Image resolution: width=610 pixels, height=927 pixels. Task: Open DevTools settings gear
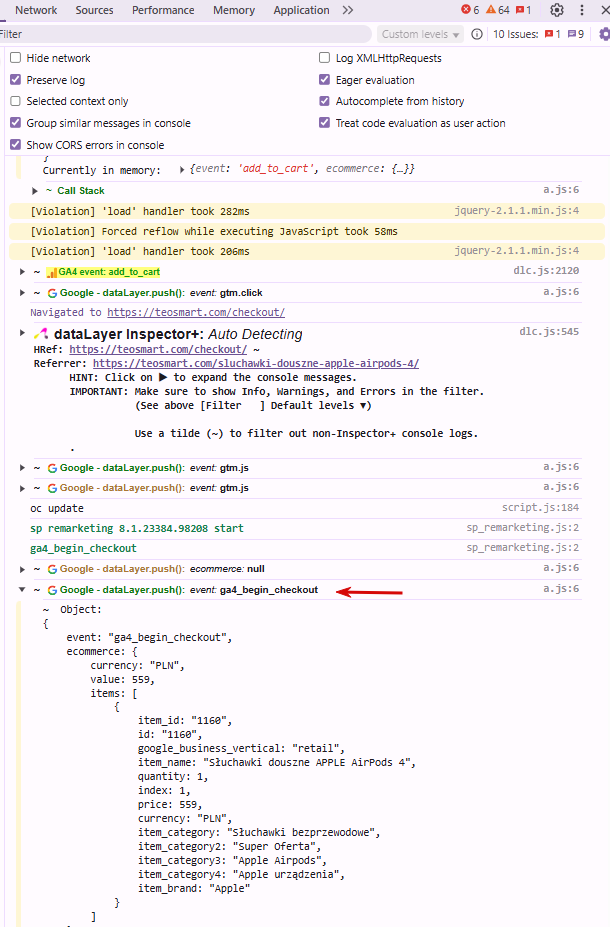coord(557,10)
